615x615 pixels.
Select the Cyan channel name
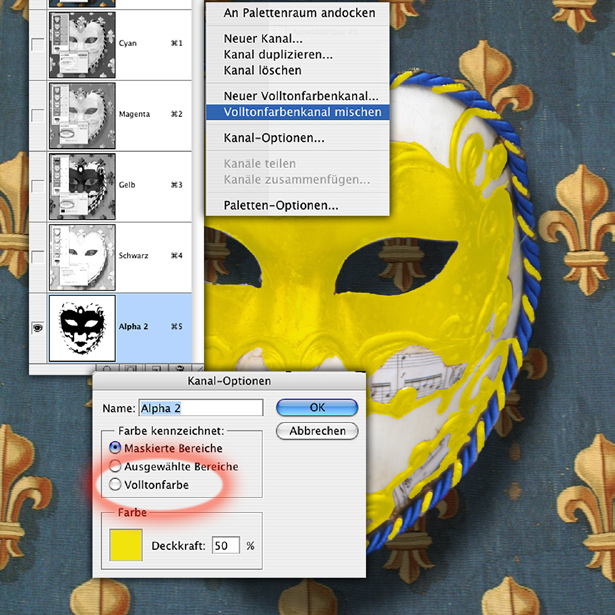click(128, 43)
